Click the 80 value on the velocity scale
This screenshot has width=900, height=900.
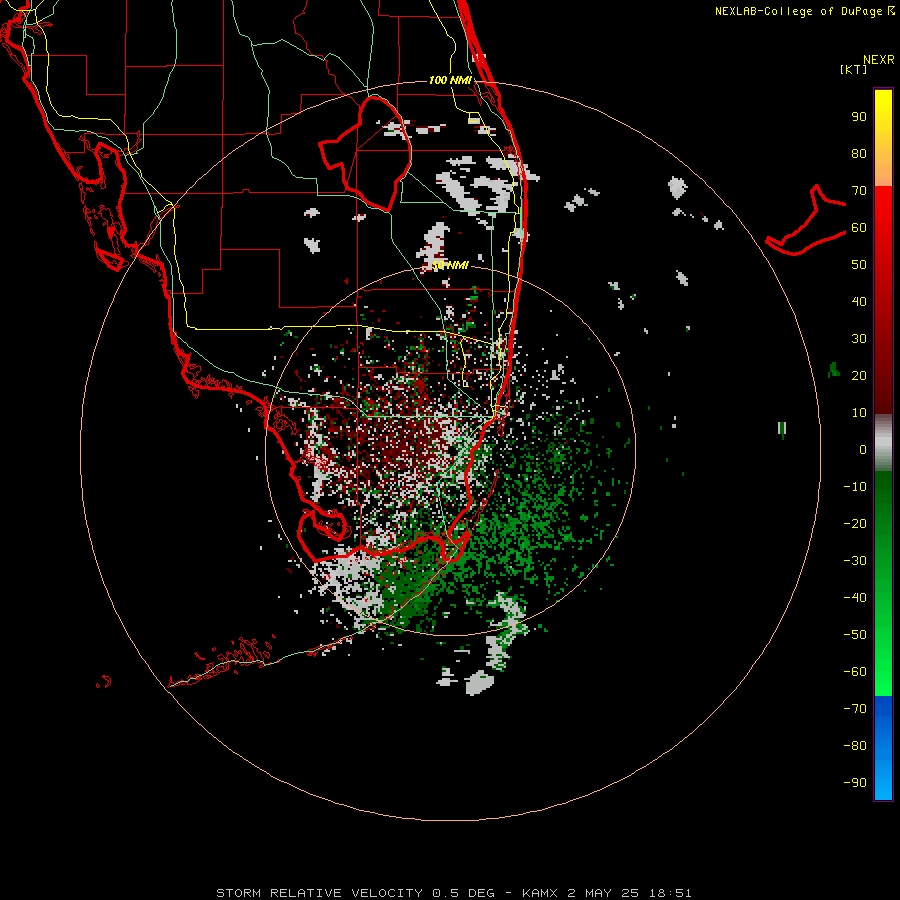click(859, 154)
